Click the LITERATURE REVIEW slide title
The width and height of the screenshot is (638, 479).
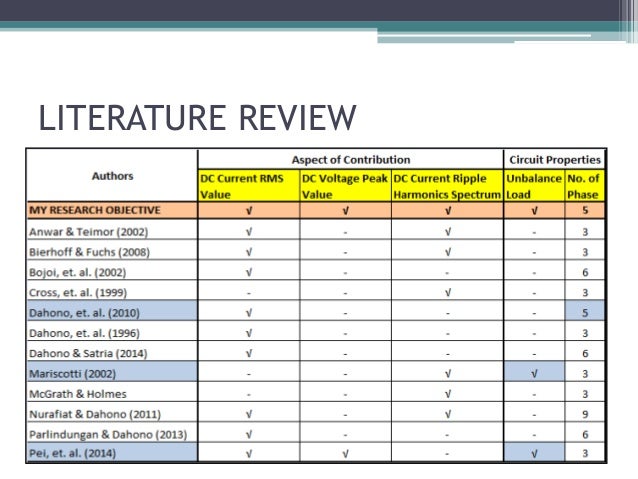pyautogui.click(x=197, y=118)
